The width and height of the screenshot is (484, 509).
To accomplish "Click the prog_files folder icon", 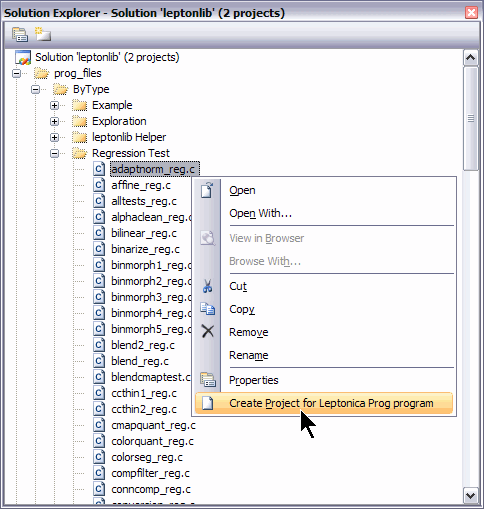I will pyautogui.click(x=42, y=73).
